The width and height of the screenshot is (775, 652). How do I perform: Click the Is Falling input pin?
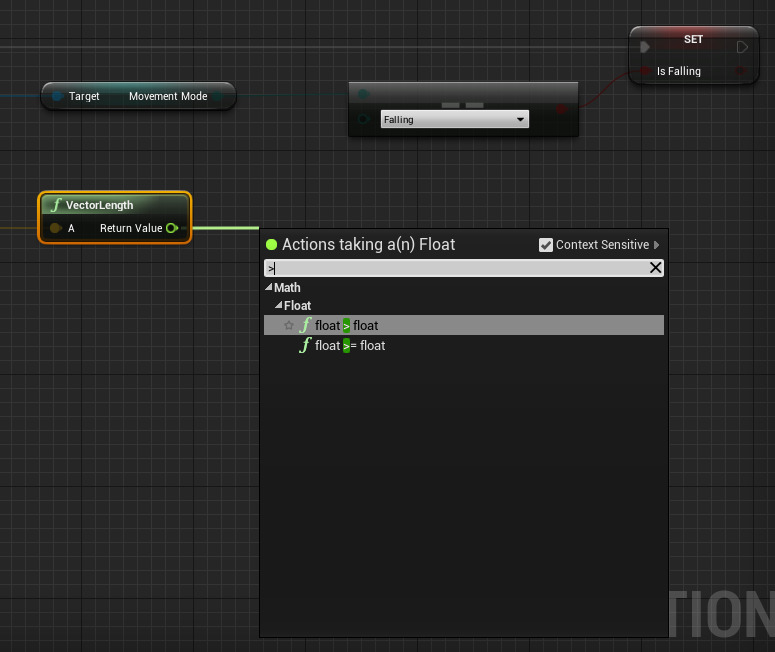pos(645,71)
